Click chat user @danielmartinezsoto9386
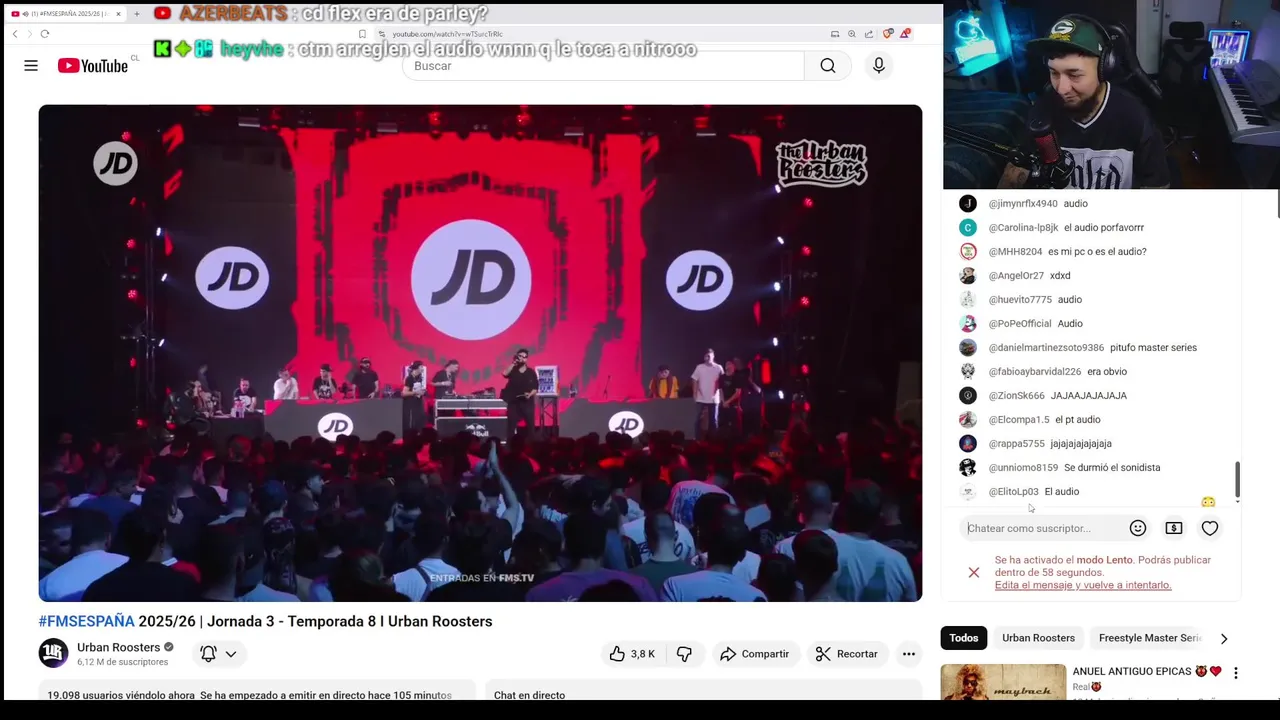 pos(1046,348)
